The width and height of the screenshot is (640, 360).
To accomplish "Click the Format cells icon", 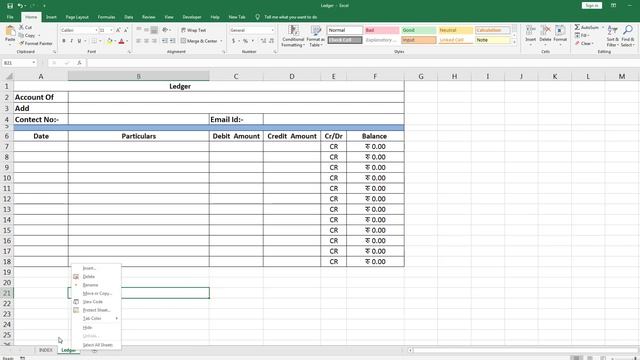I will point(560,31).
